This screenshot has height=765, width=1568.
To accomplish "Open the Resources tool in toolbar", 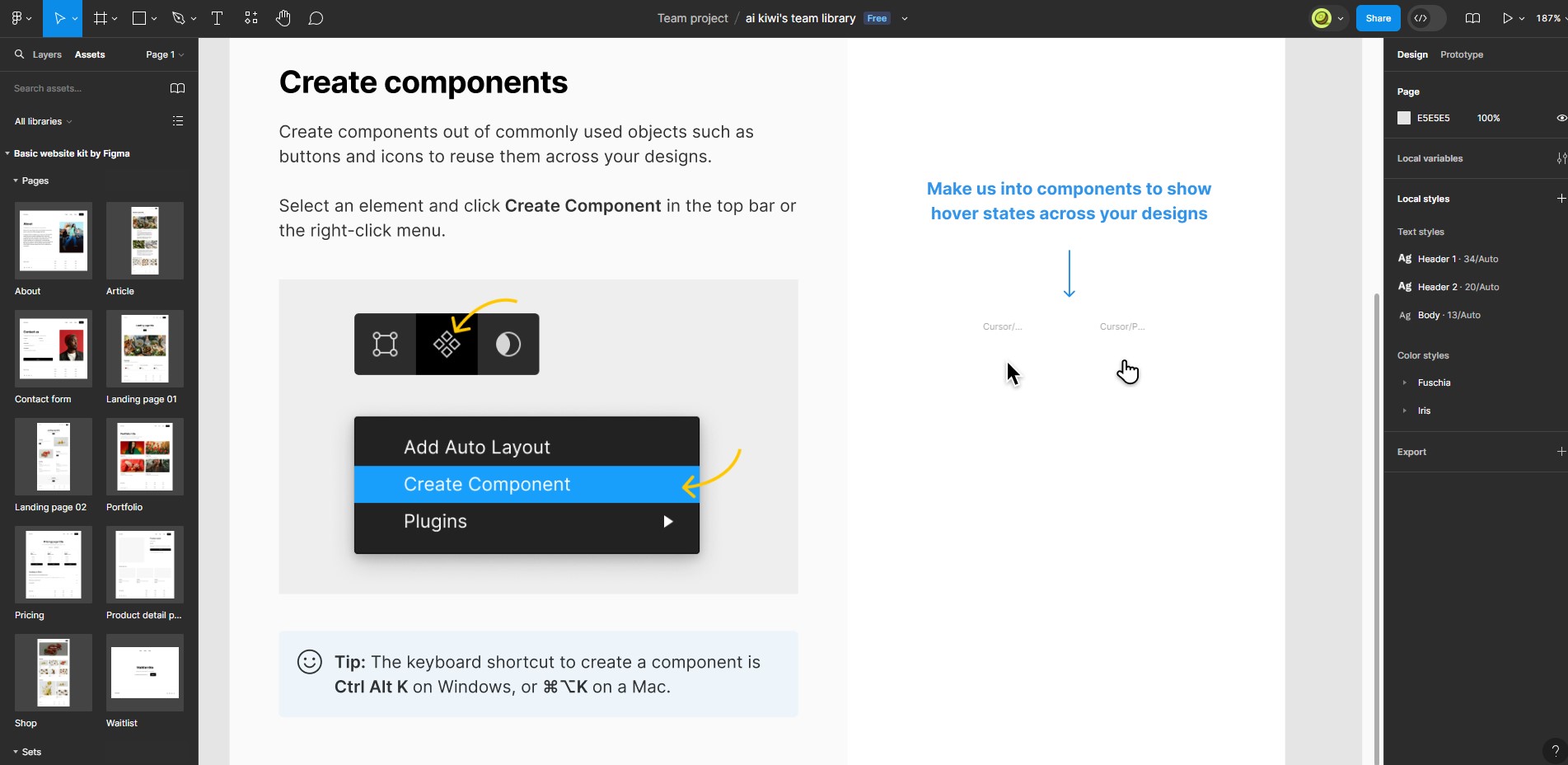I will click(251, 18).
